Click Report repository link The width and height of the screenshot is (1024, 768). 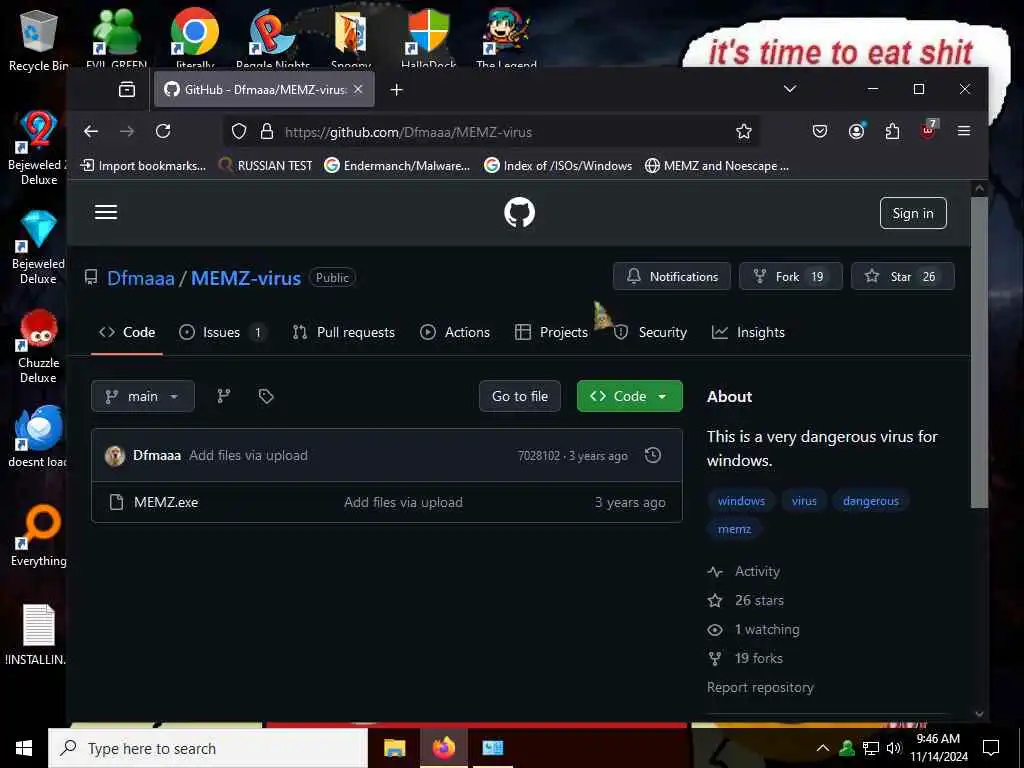click(760, 688)
